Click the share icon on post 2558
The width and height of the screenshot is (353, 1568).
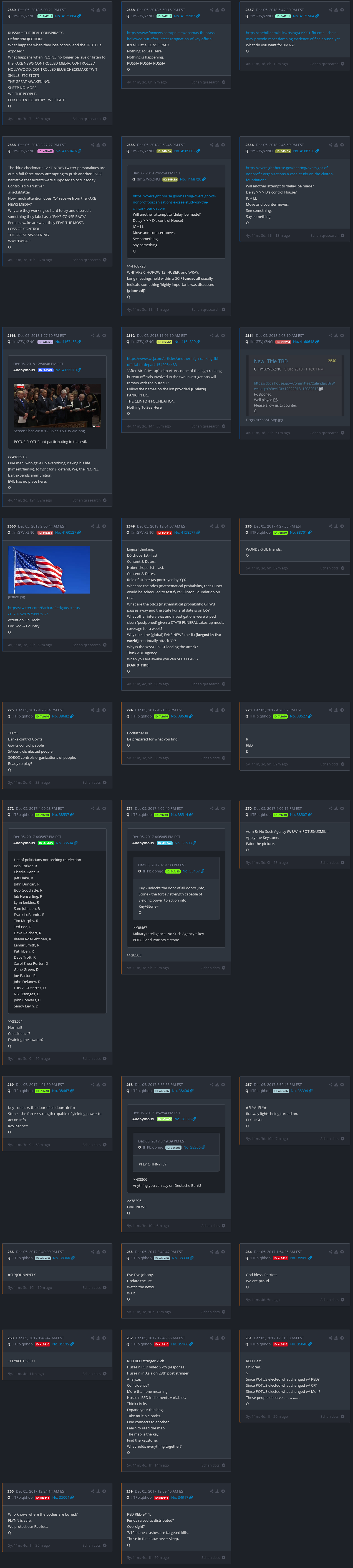pyautogui.click(x=211, y=10)
